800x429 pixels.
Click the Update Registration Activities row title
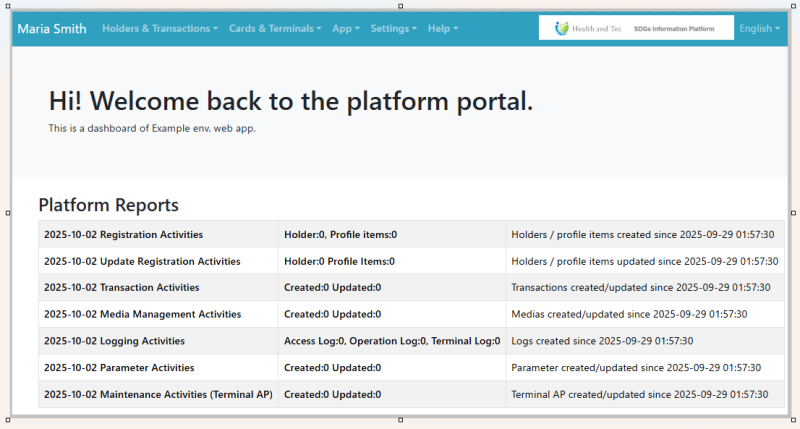click(x=142, y=261)
